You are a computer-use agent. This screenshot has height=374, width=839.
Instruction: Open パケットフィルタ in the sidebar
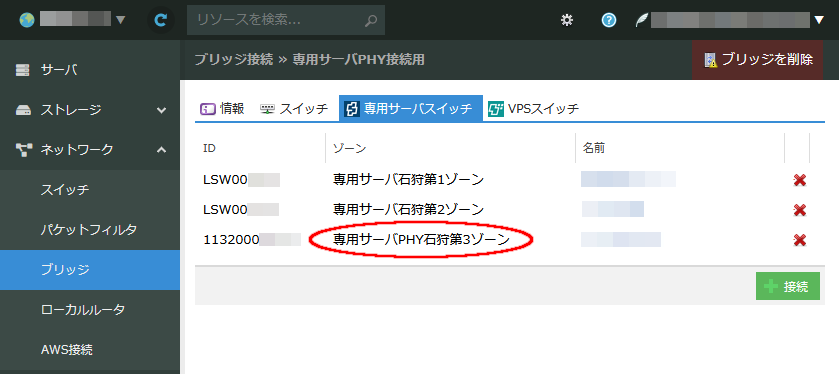(90, 230)
